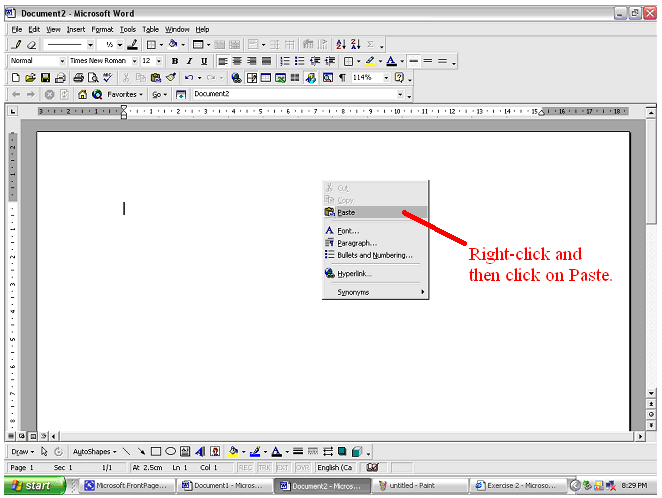Click the drawing Fill Color bucket
The image size is (662, 498).
pos(233,452)
